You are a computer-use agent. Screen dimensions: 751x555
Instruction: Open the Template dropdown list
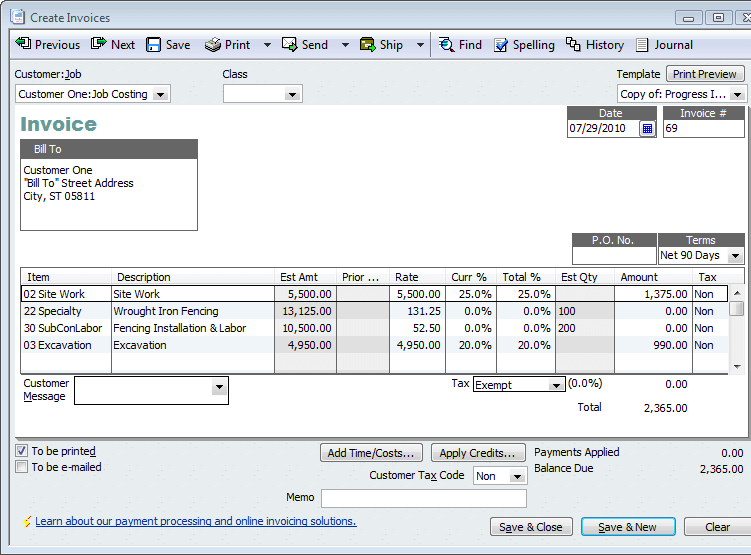[738, 94]
